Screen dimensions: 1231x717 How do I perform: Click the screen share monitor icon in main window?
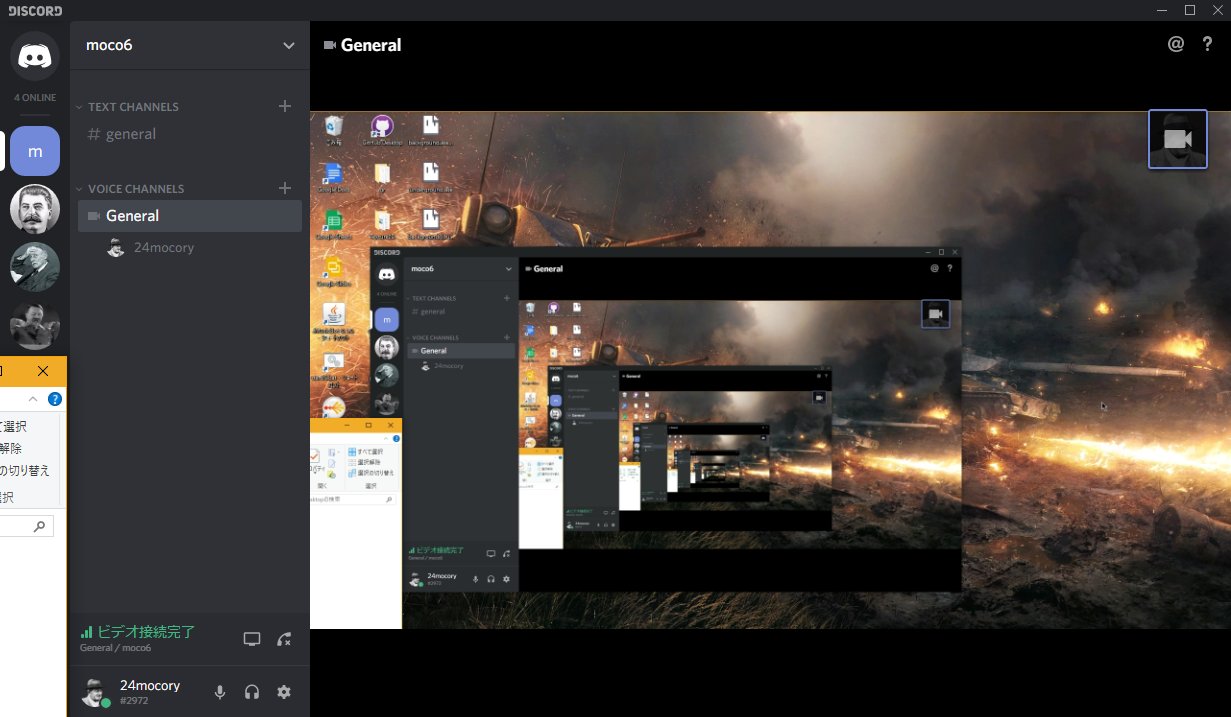(x=252, y=639)
